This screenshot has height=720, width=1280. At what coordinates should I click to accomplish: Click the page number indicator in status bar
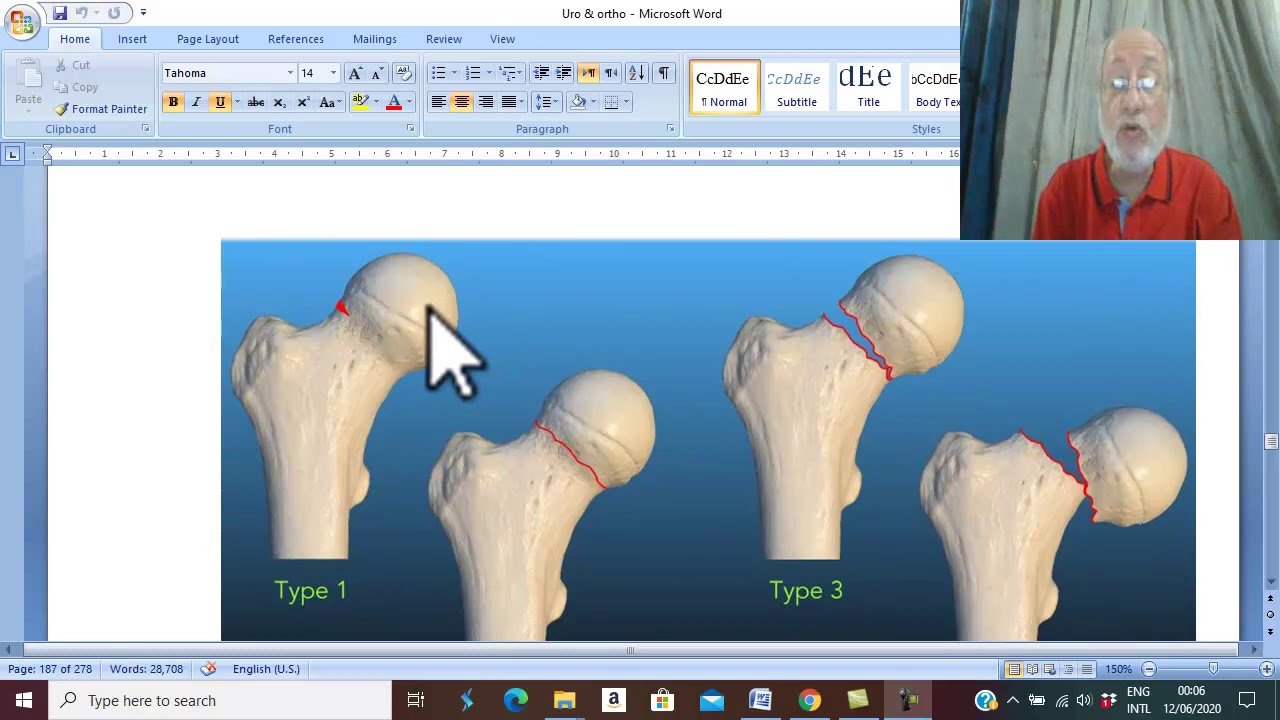[50, 669]
